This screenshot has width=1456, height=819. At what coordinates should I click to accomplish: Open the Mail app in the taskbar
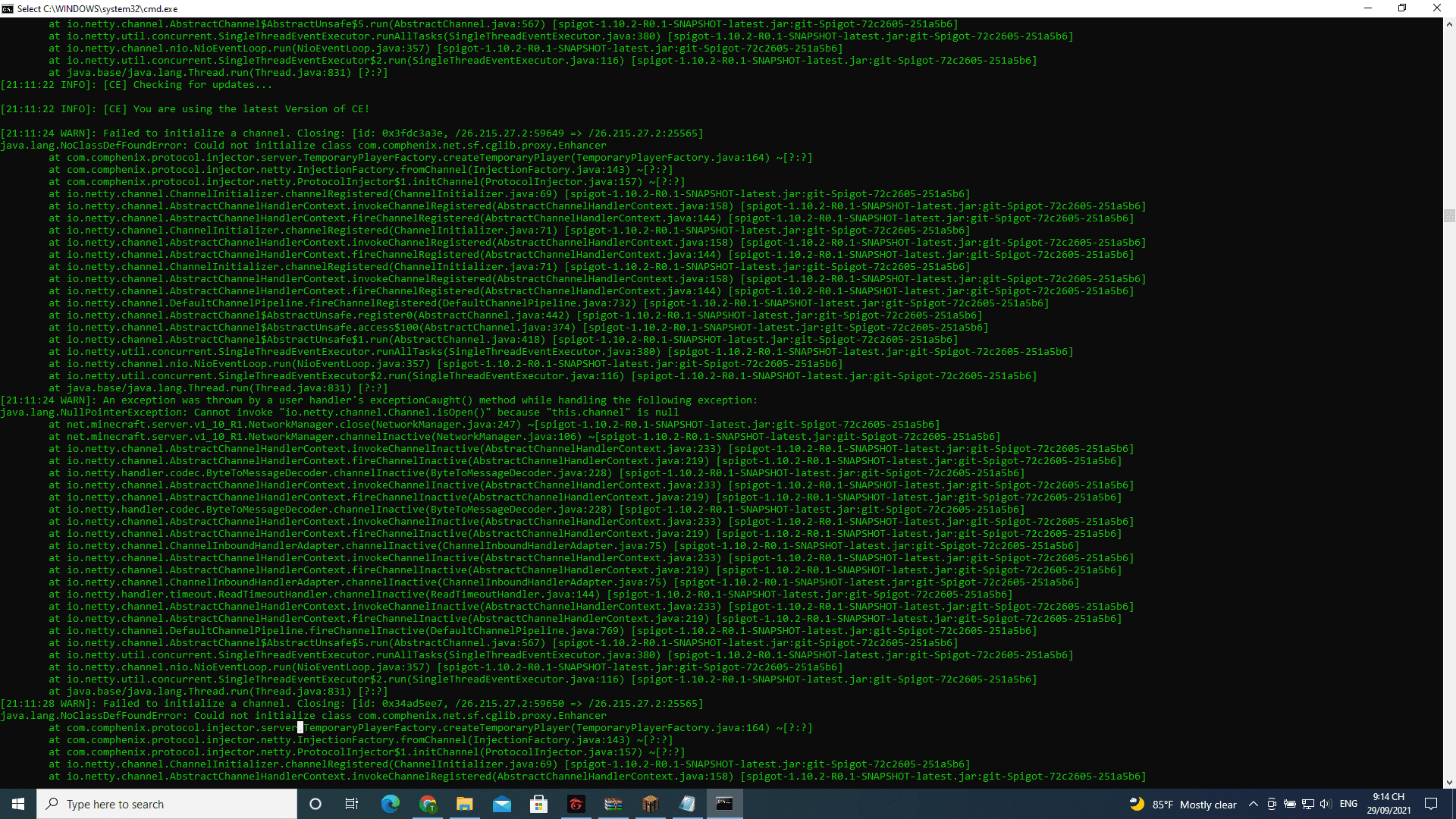[502, 804]
